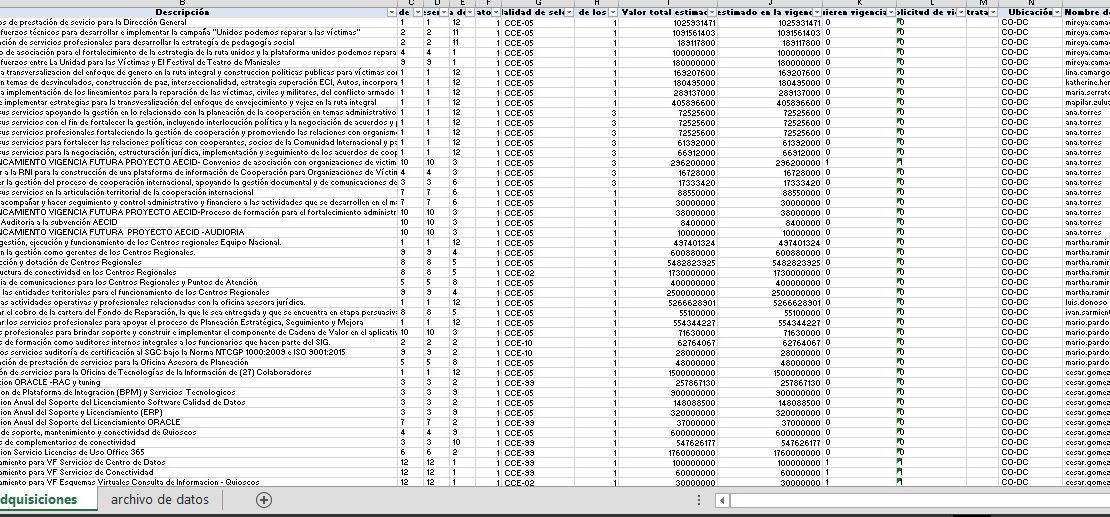
Task: Select cell 2500000000 in column J
Action: pyautogui.click(x=770, y=292)
